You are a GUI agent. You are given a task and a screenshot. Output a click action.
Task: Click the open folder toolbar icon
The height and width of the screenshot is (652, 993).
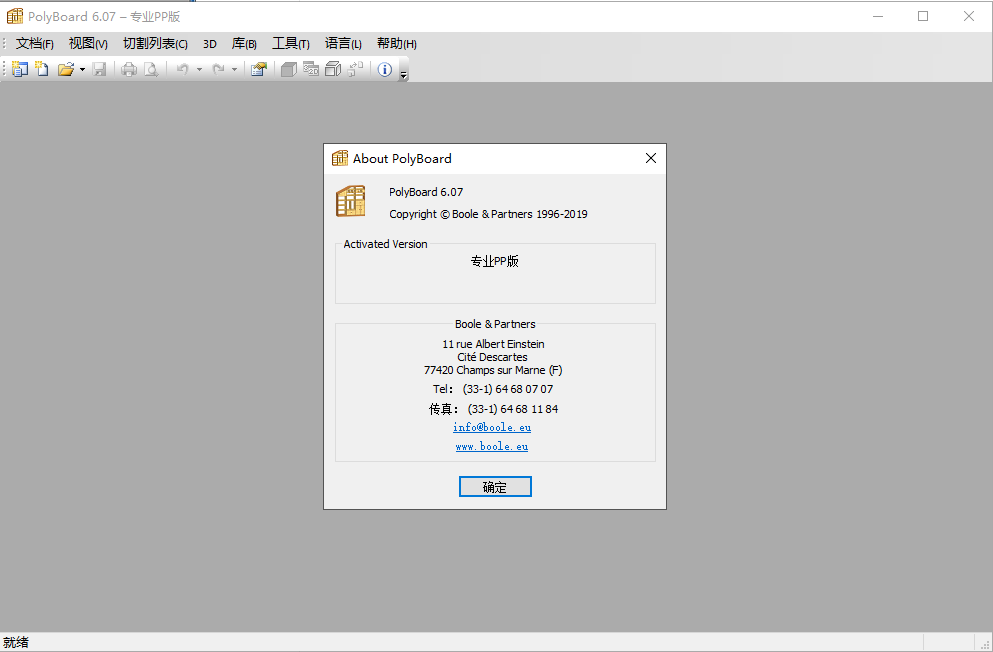pos(65,69)
